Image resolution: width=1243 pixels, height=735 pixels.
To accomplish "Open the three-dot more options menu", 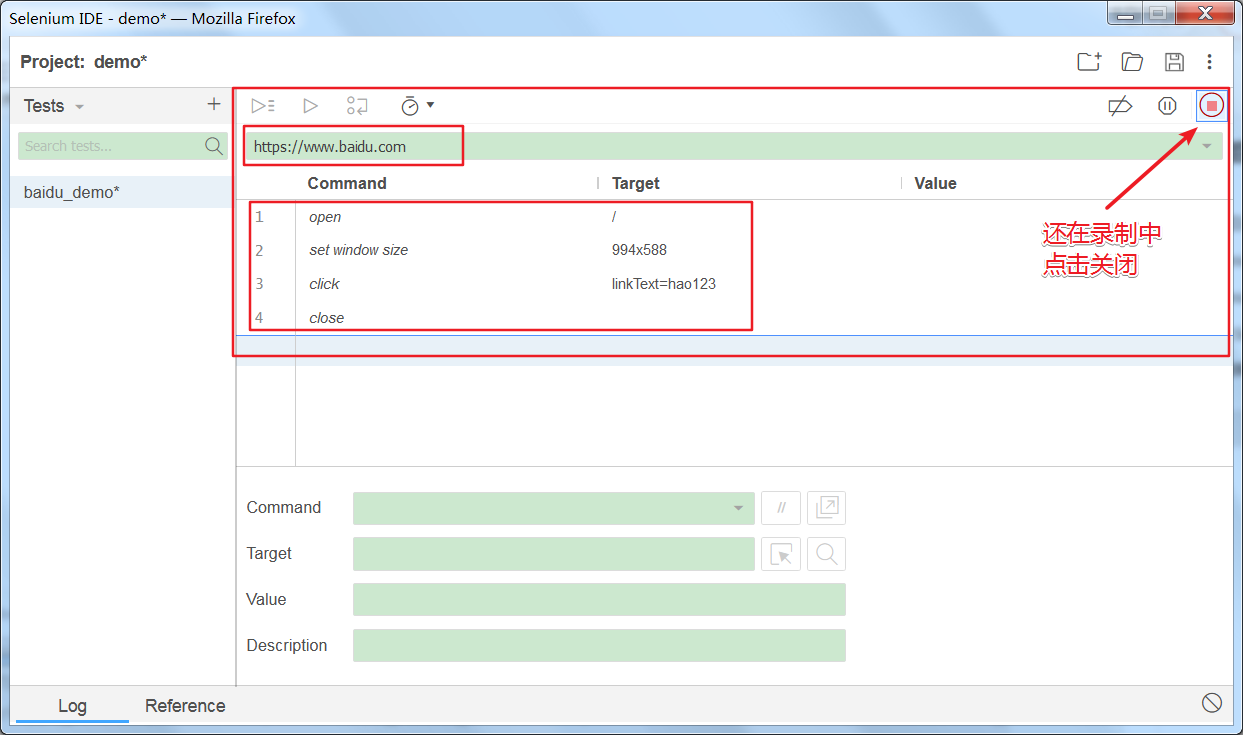I will (1210, 62).
